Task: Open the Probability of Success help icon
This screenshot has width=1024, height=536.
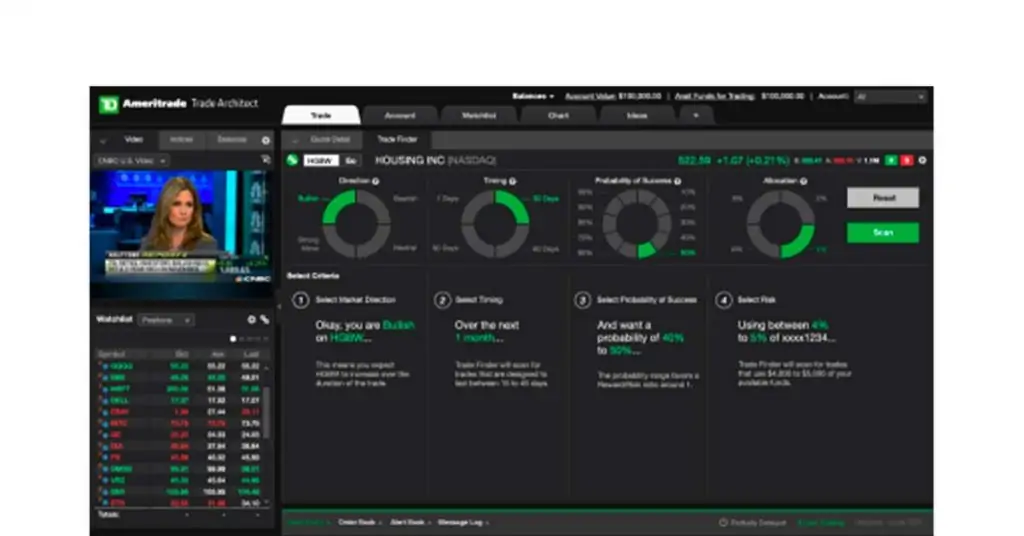Action: click(678, 181)
